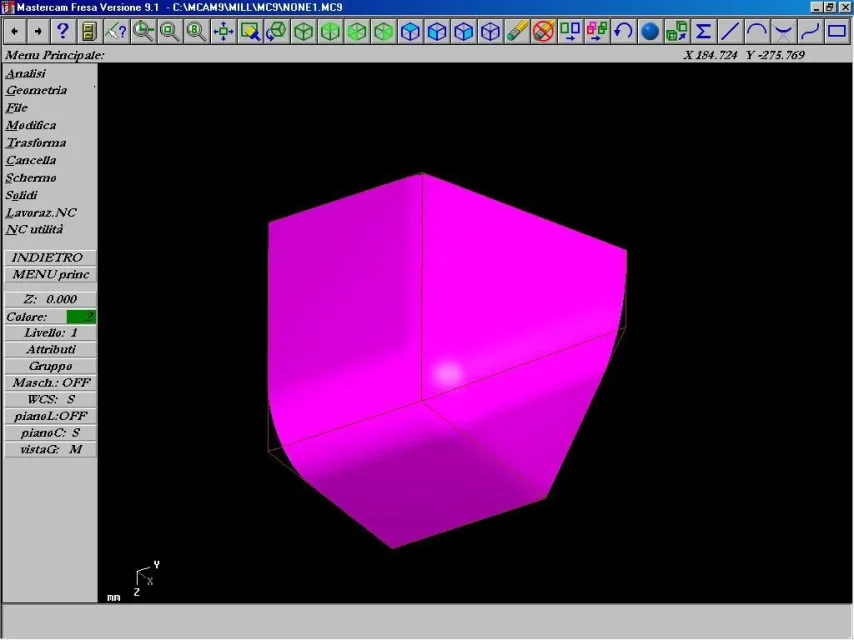The image size is (854, 640).
Task: Click the analyze entity pointer-question icon
Action: [115, 31]
